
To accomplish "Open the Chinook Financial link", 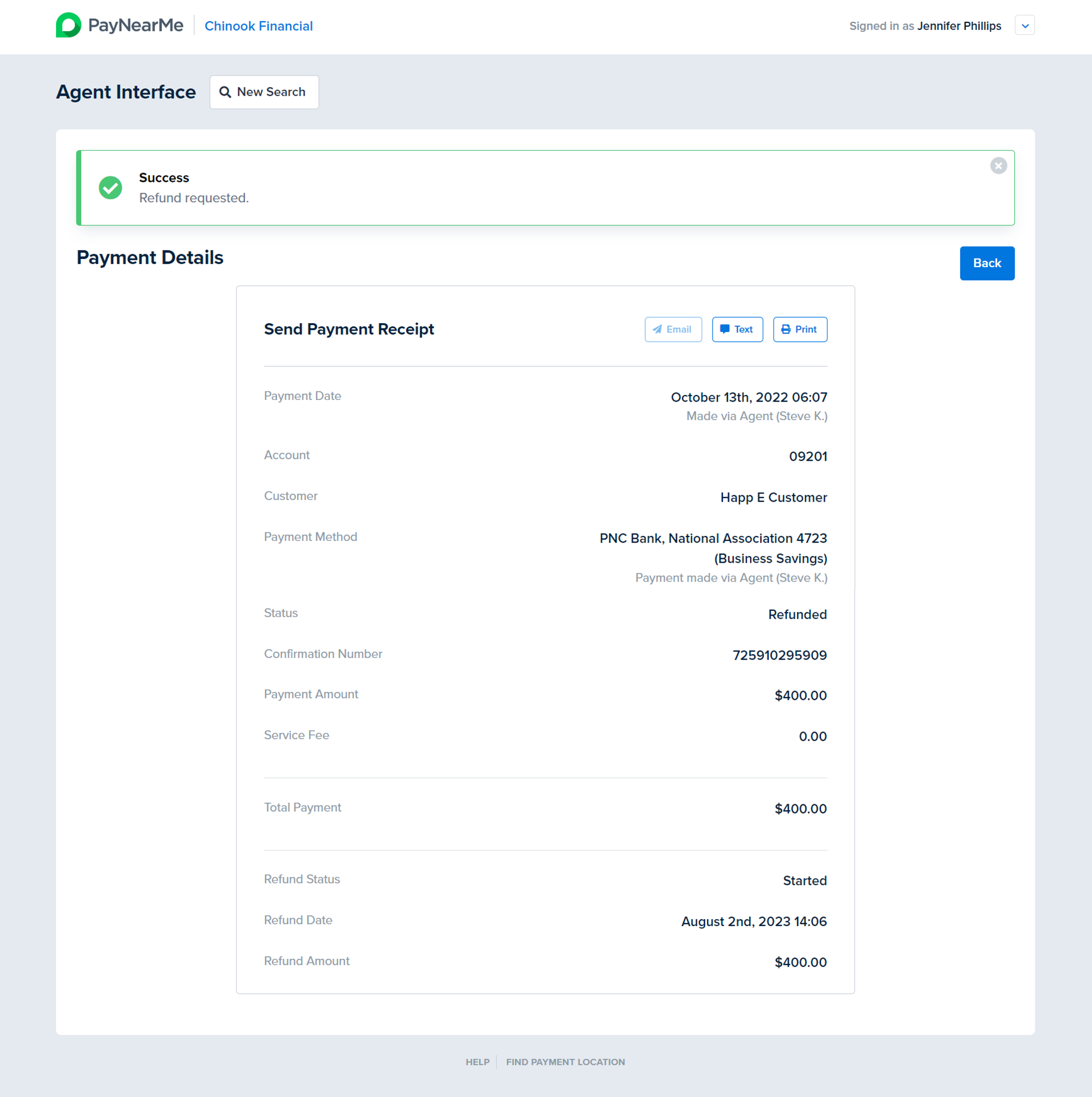I will [x=259, y=26].
